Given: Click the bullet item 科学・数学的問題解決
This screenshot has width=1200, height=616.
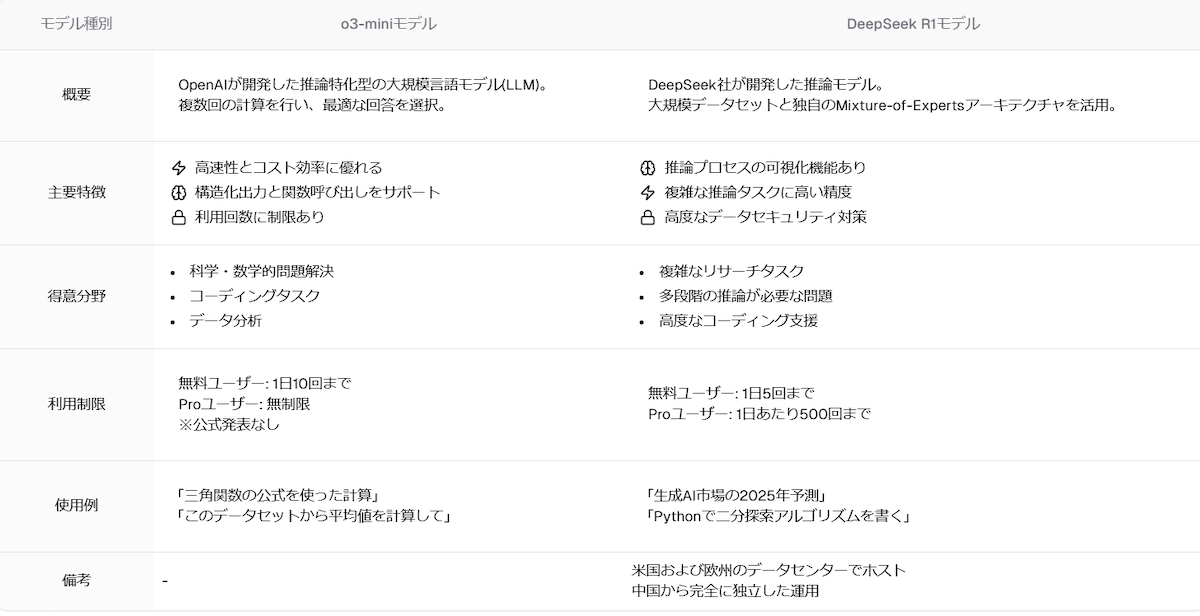Looking at the screenshot, I should pos(261,272).
